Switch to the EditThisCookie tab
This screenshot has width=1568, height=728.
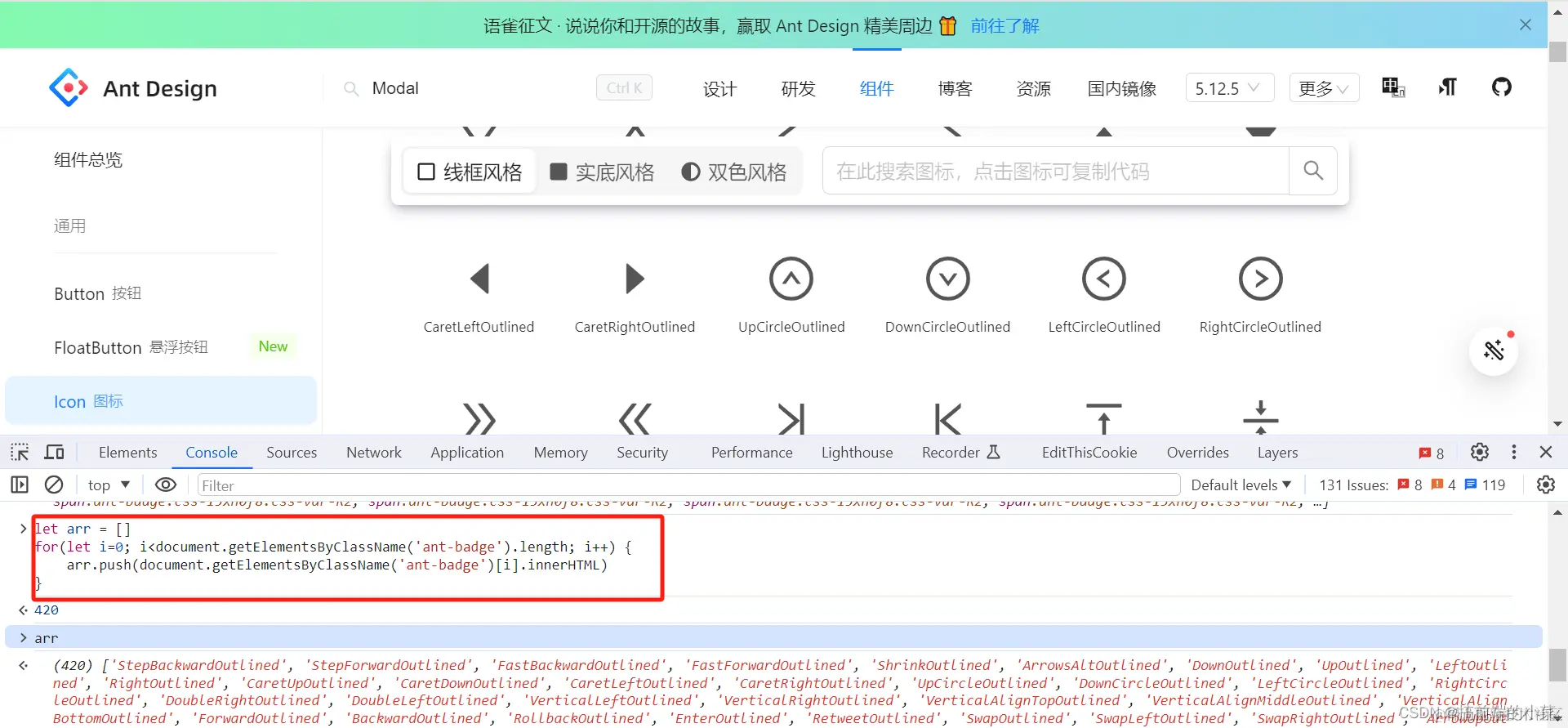pos(1089,452)
